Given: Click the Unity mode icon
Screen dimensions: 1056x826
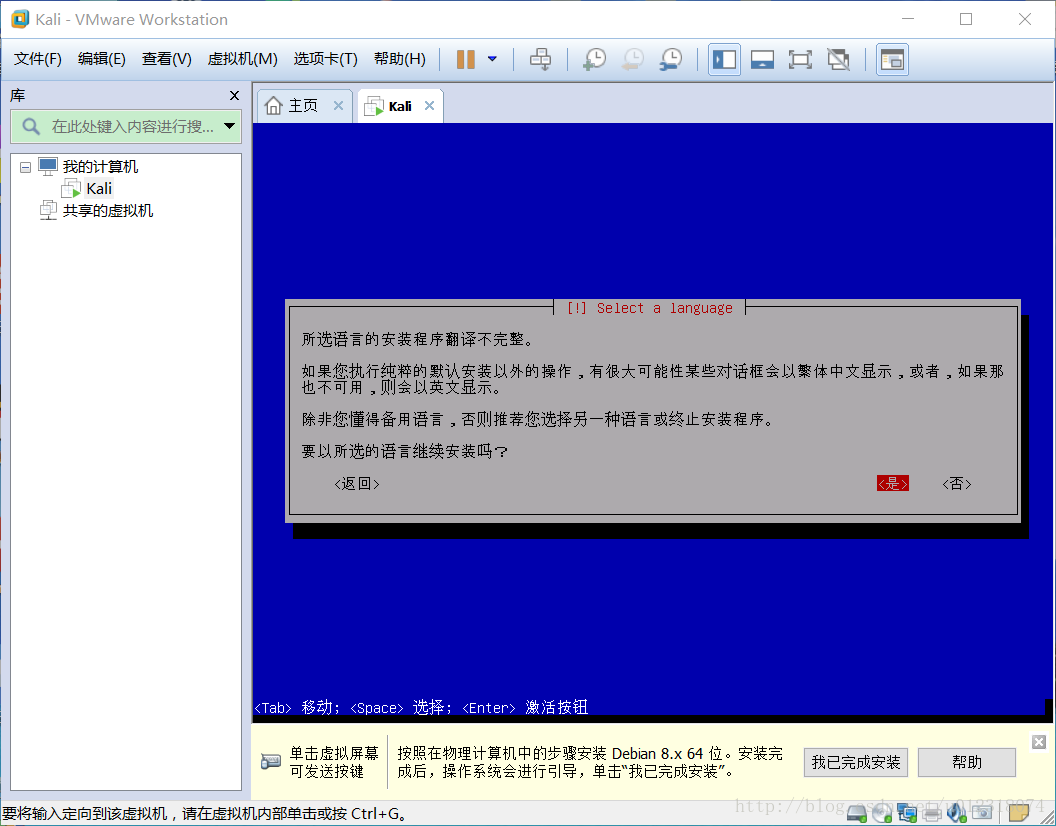Looking at the screenshot, I should 838,59.
